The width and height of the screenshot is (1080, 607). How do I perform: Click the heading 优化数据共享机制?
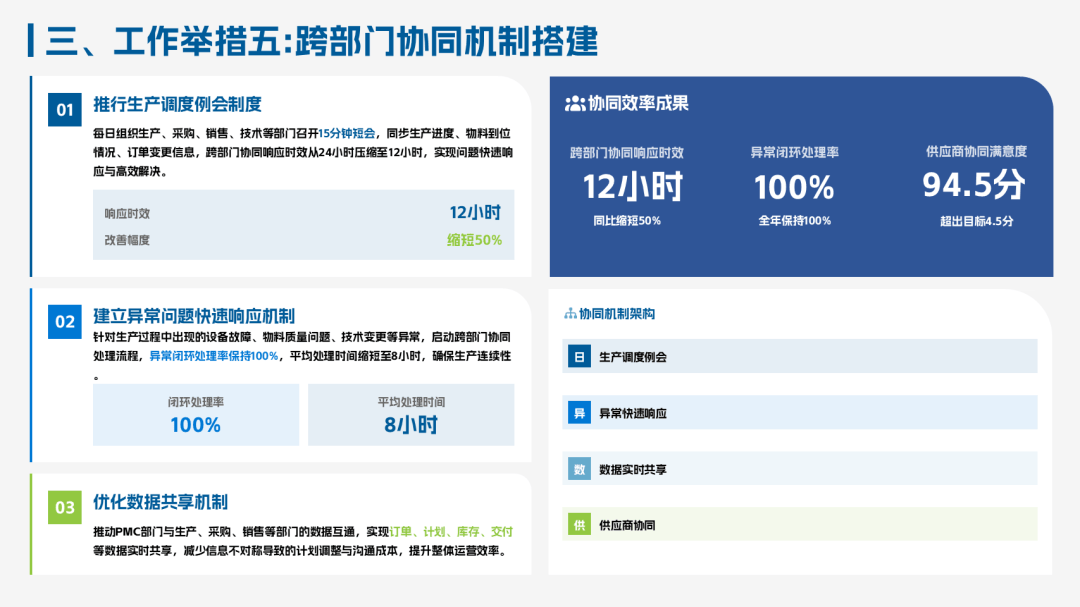click(160, 502)
